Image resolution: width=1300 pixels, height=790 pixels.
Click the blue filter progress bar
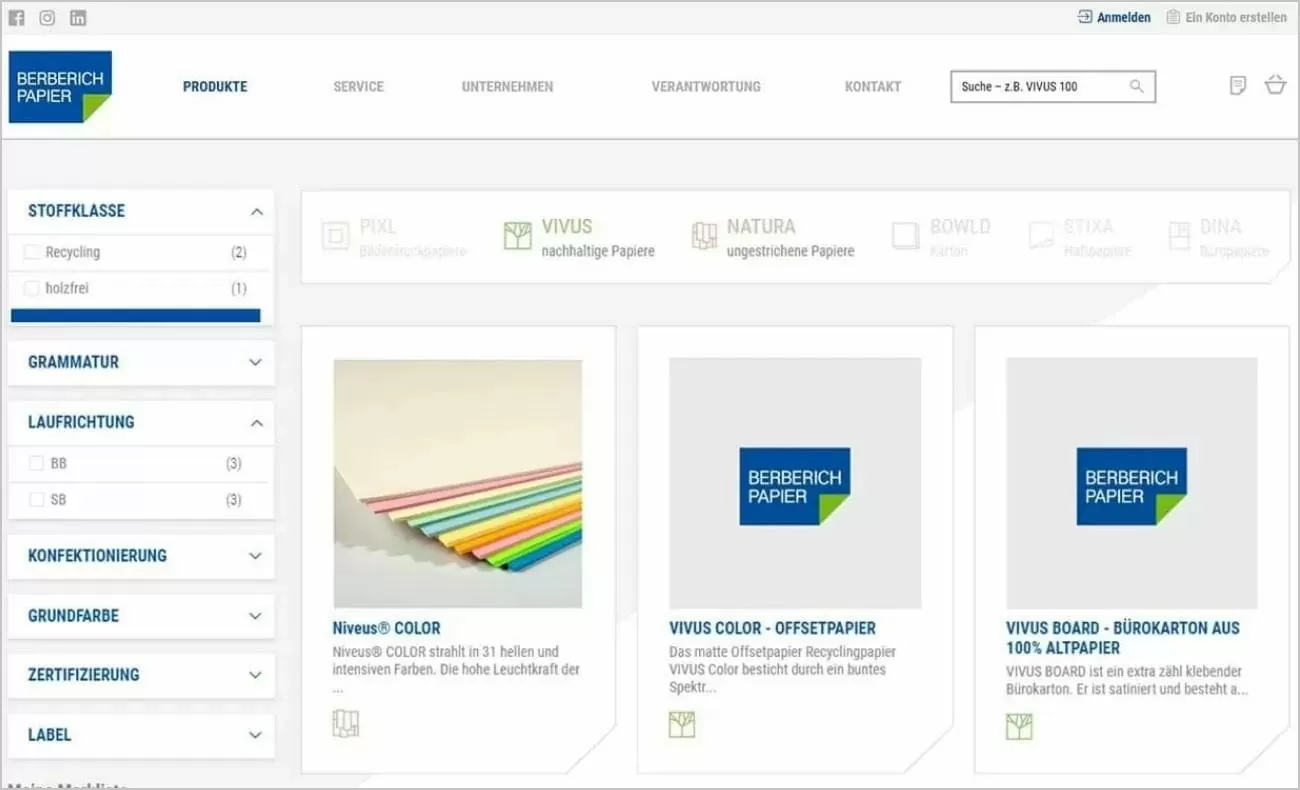pyautogui.click(x=136, y=316)
